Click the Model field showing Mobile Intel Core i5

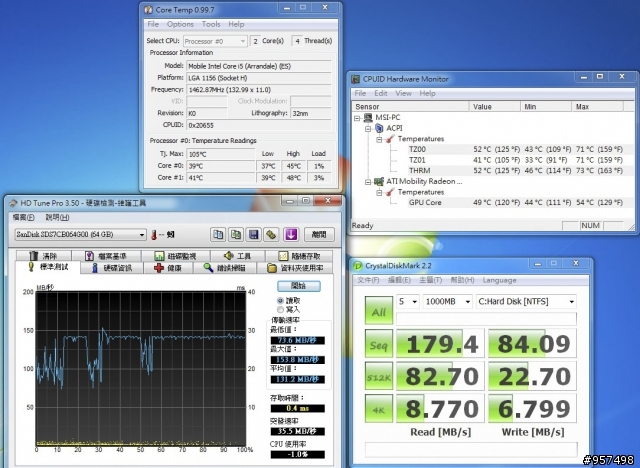(259, 66)
